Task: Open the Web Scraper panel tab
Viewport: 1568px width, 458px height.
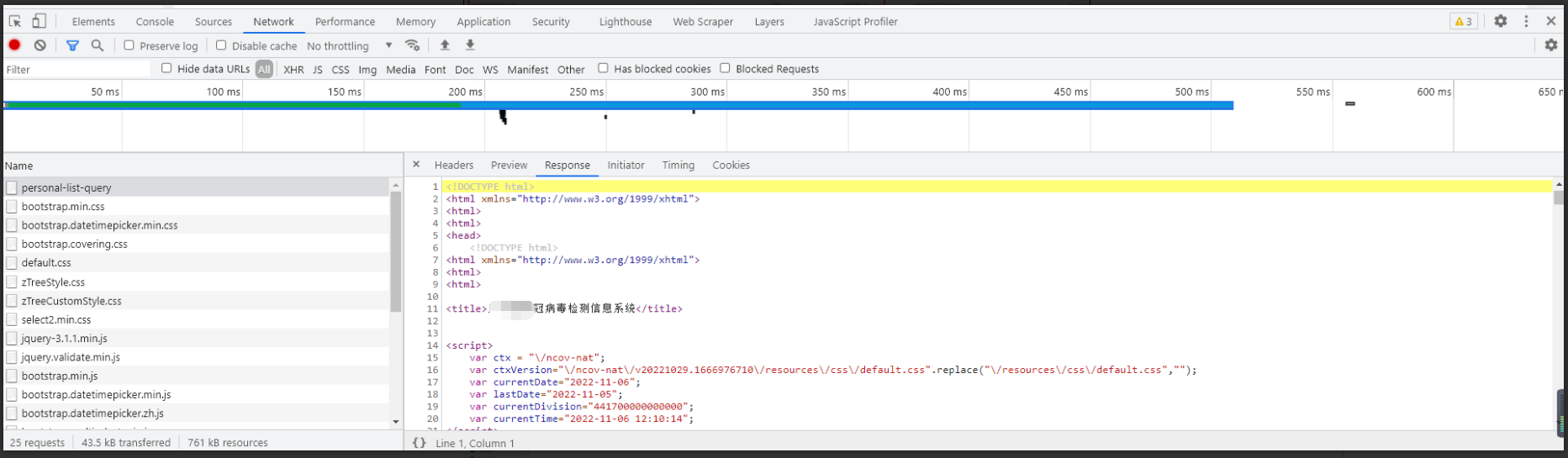Action: (x=703, y=22)
